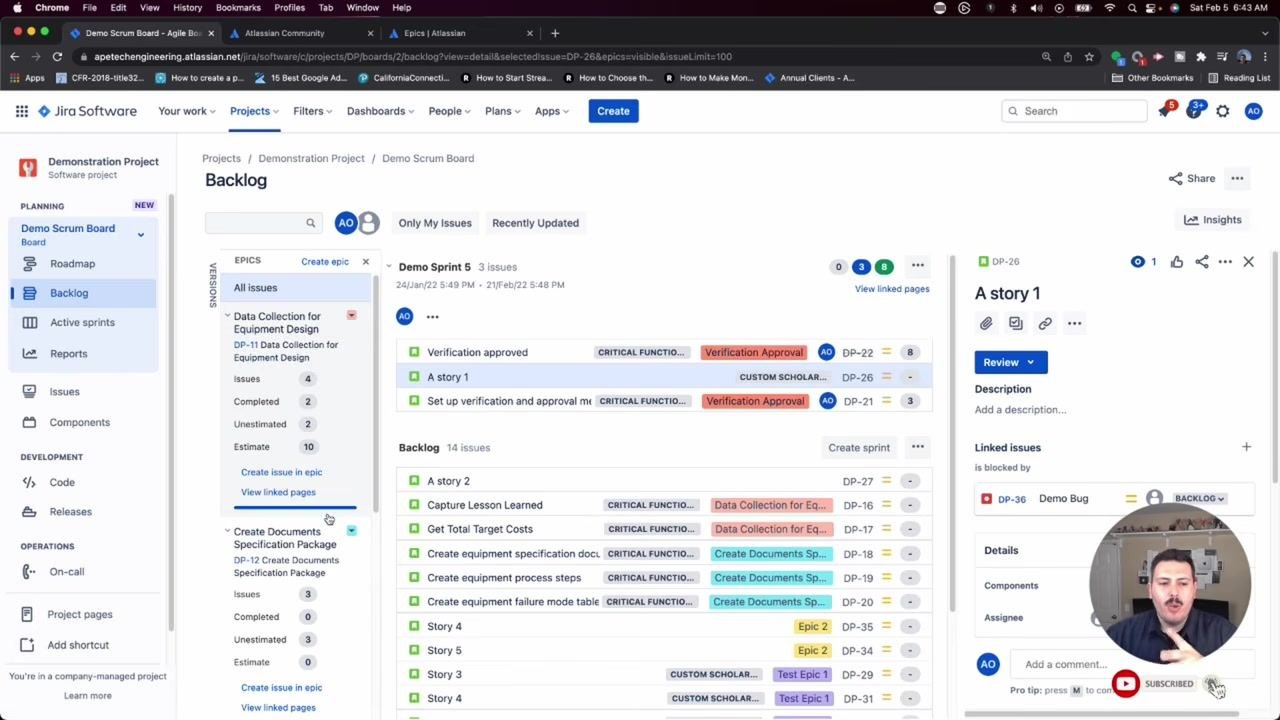
Task: Open Backlog section more options
Action: pos(917,447)
